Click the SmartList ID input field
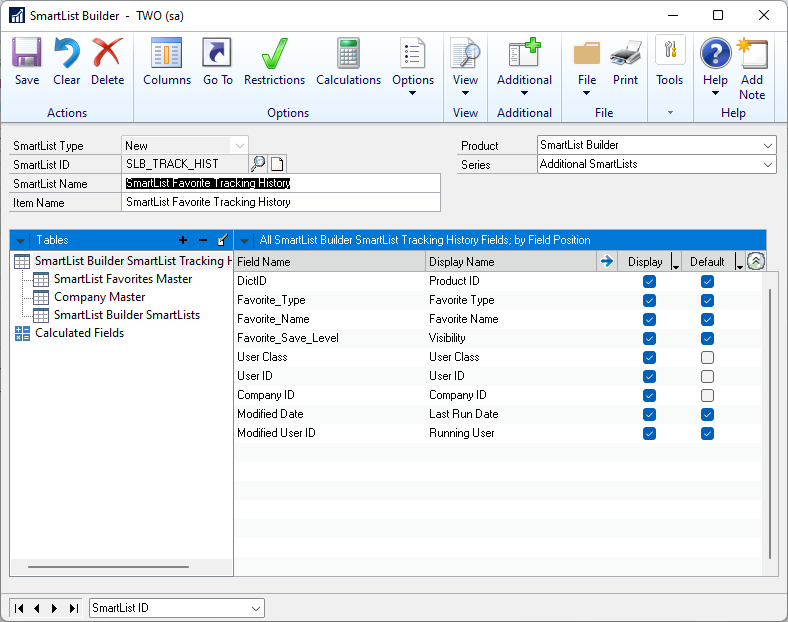This screenshot has height=622, width=788. point(185,164)
